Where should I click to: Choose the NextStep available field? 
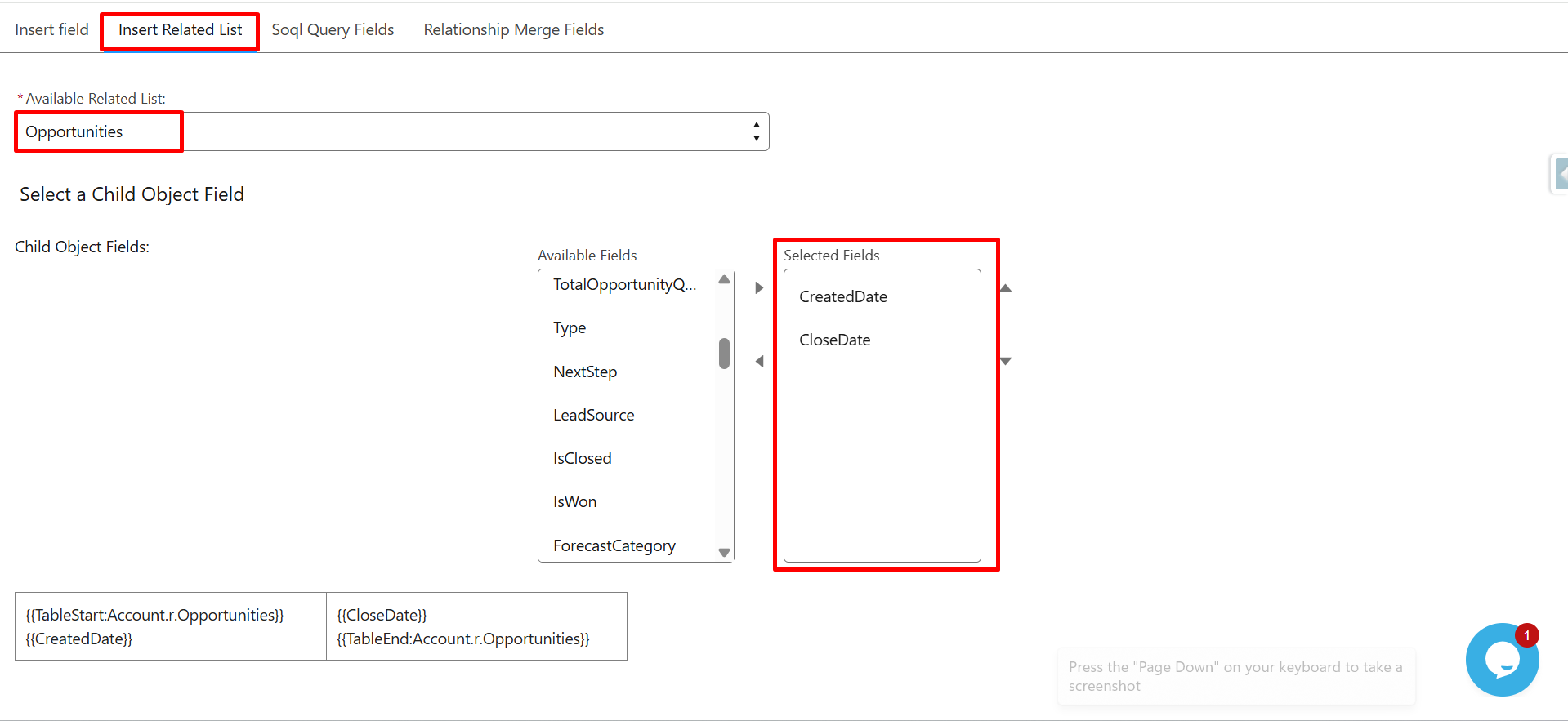[585, 372]
